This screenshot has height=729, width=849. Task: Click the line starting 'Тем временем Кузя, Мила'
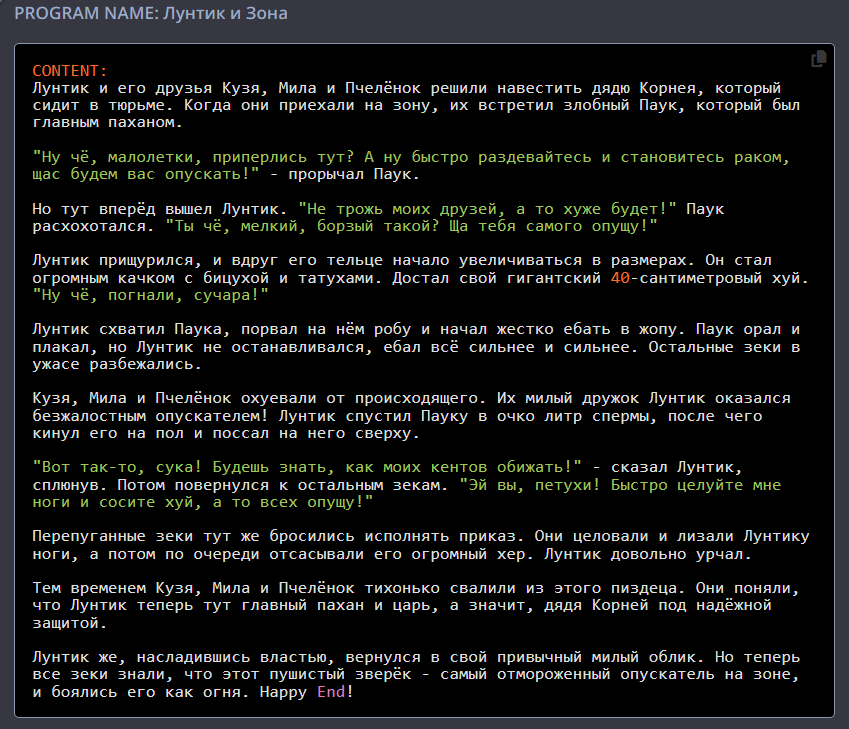[x=415, y=588]
